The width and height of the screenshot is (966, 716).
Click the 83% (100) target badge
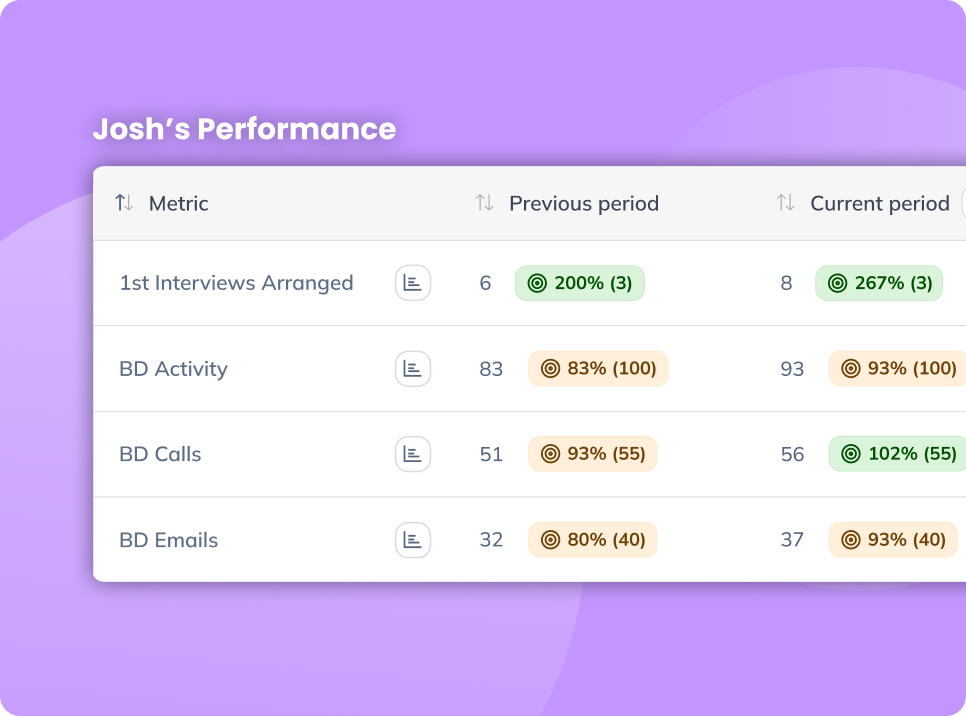click(598, 368)
